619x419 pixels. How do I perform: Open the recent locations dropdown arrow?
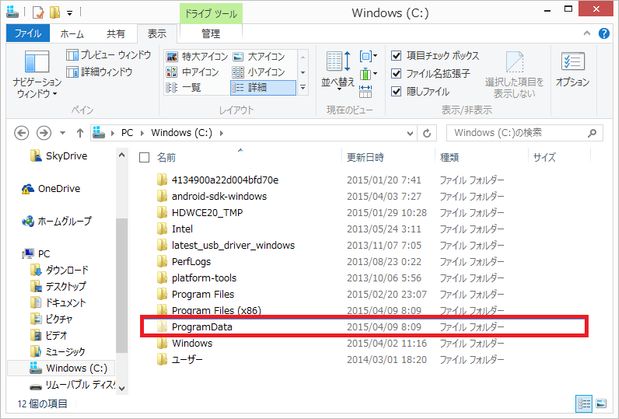coord(62,133)
